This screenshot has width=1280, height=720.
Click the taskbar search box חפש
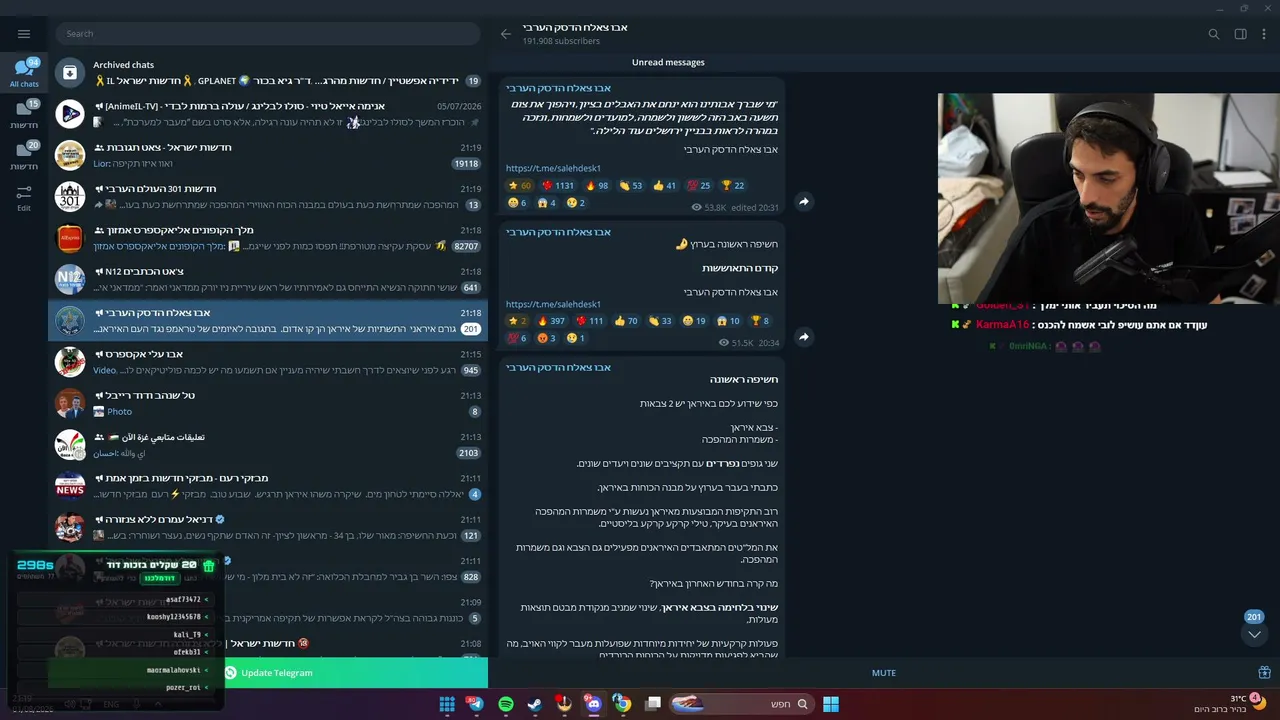pyautogui.click(x=740, y=704)
